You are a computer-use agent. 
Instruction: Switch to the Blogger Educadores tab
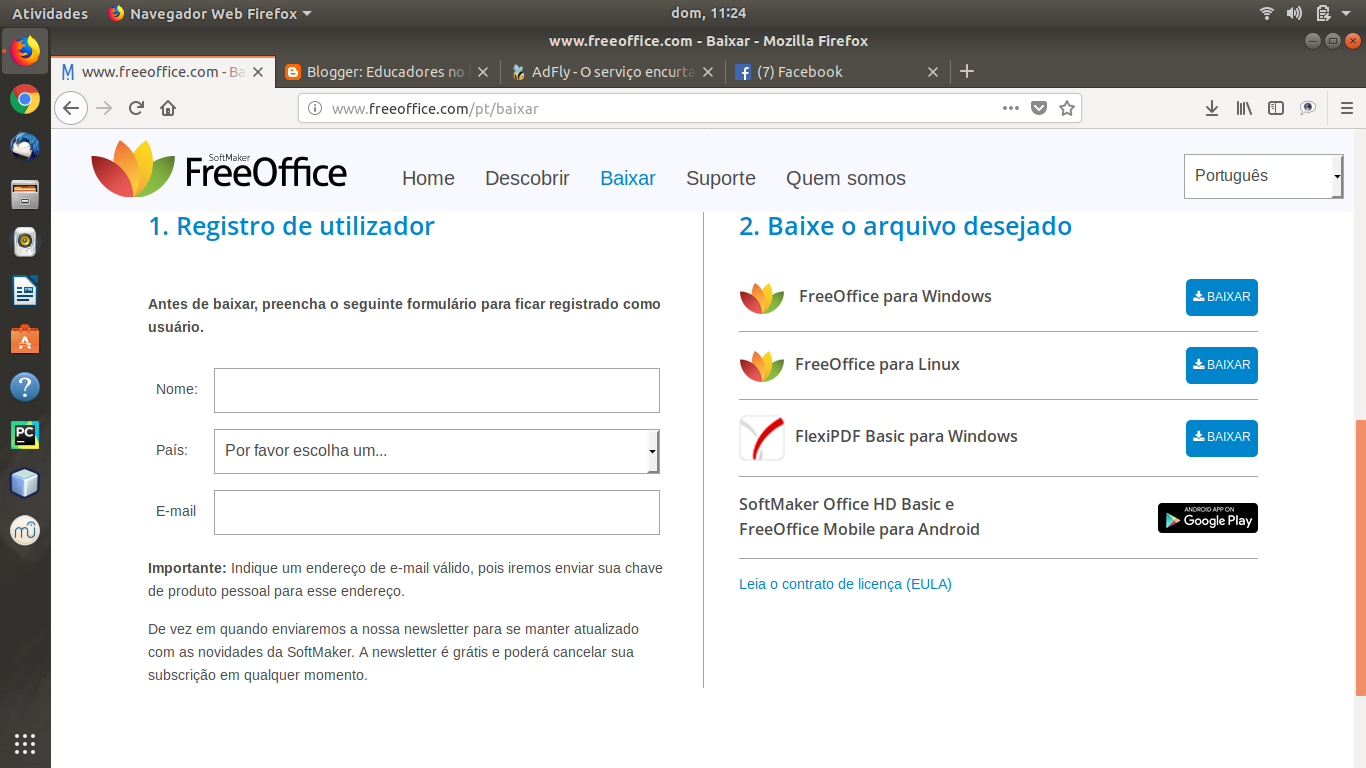click(x=385, y=72)
